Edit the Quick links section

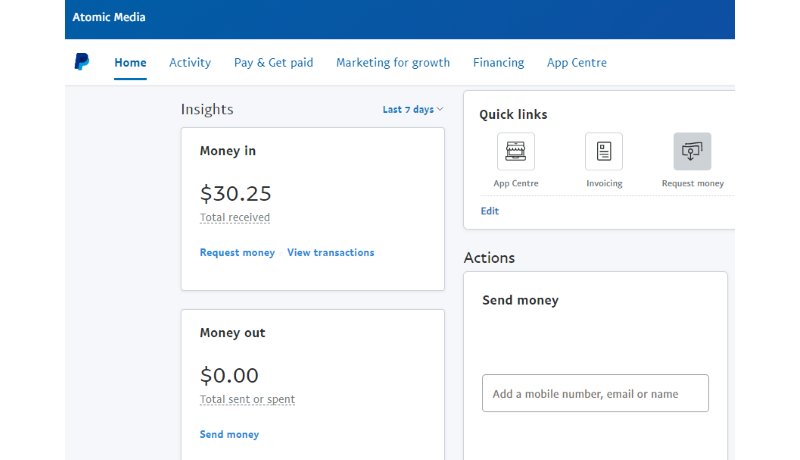click(x=489, y=211)
